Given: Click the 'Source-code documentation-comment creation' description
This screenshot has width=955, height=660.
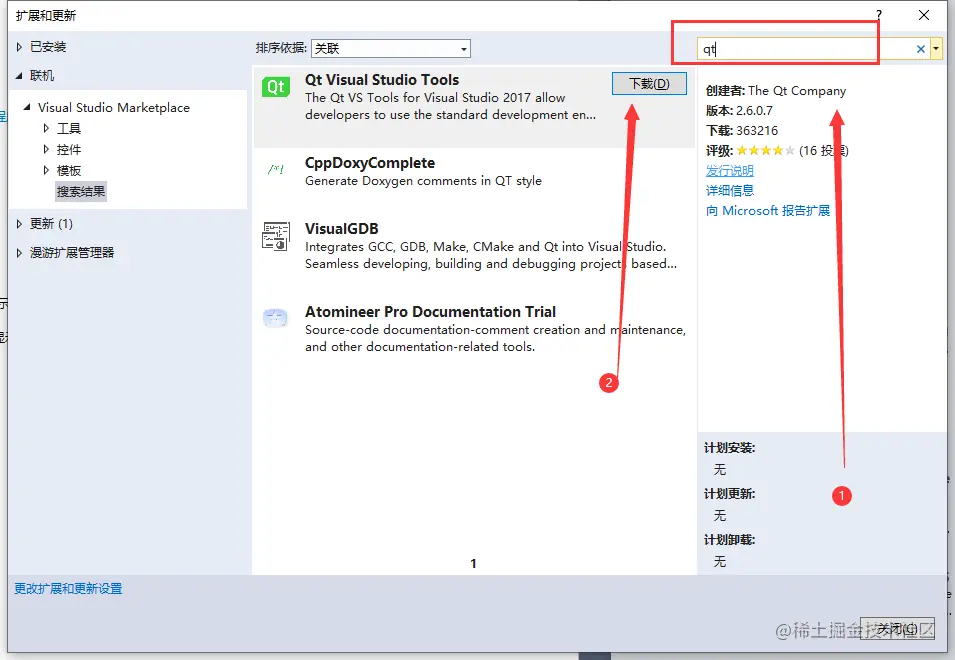Looking at the screenshot, I should pyautogui.click(x=495, y=338).
